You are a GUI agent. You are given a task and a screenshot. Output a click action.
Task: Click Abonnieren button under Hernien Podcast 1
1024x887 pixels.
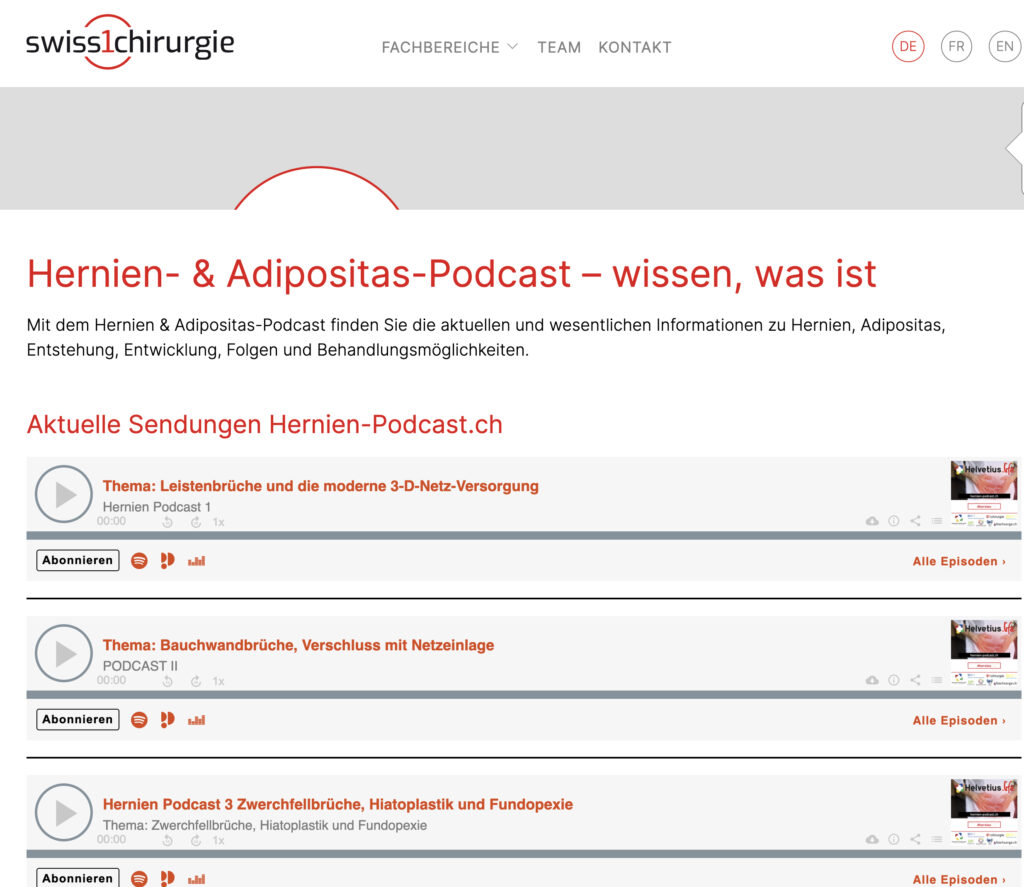[78, 561]
